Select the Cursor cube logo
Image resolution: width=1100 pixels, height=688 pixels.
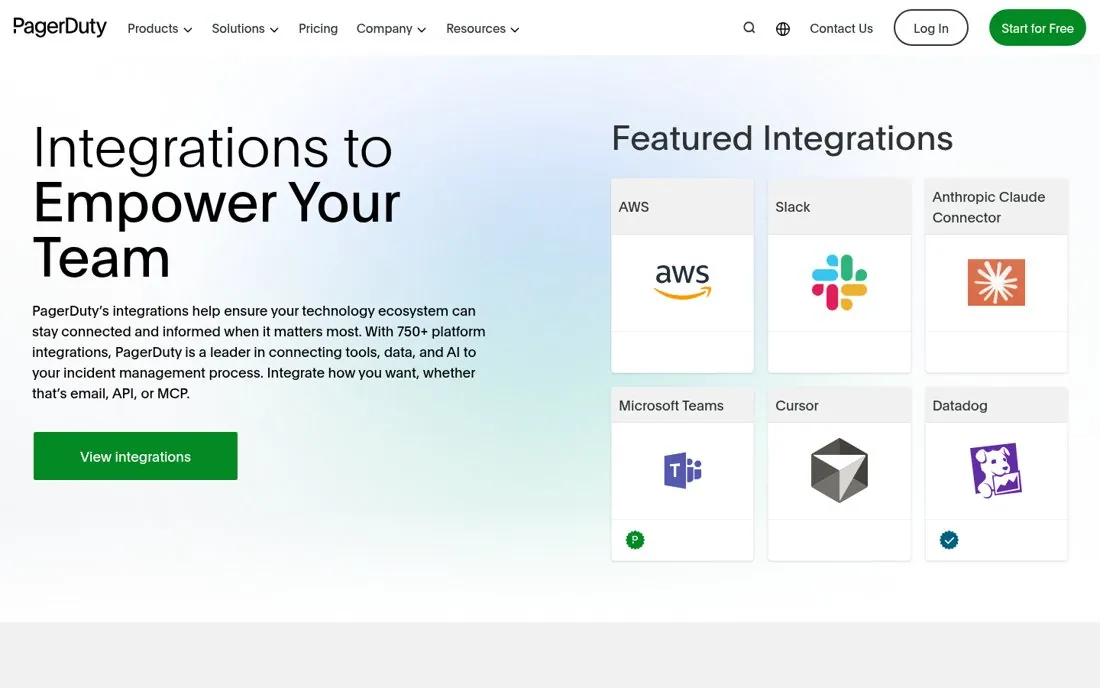click(x=839, y=470)
